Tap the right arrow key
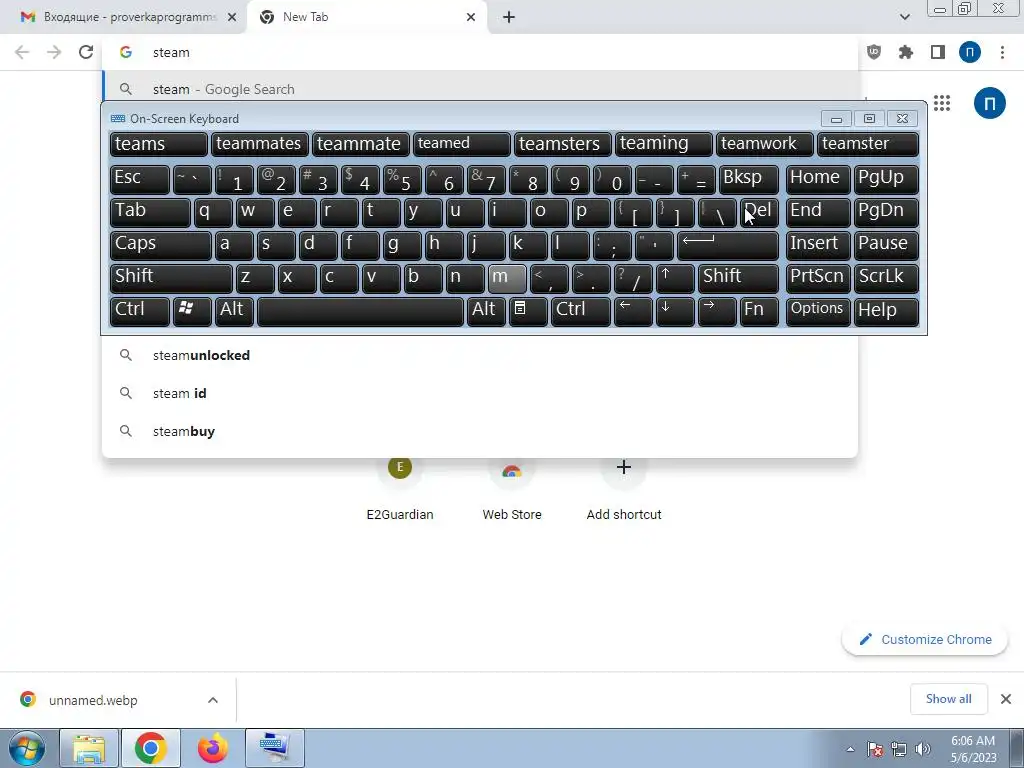 pyautogui.click(x=717, y=311)
